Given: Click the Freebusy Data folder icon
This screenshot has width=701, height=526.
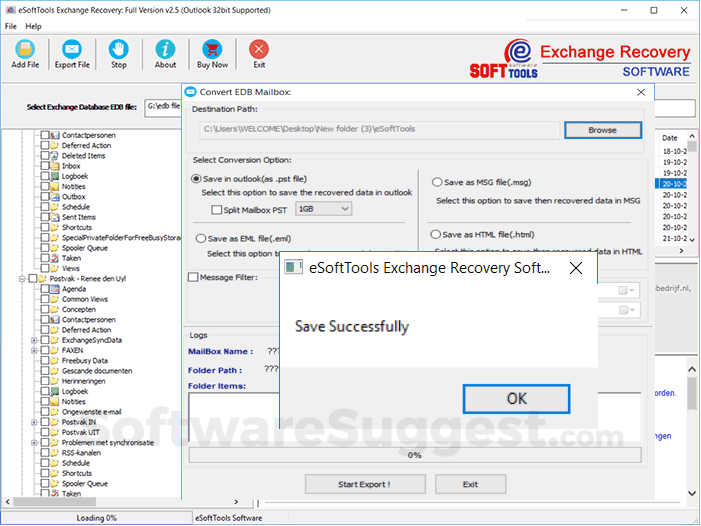Looking at the screenshot, I should coord(55,361).
